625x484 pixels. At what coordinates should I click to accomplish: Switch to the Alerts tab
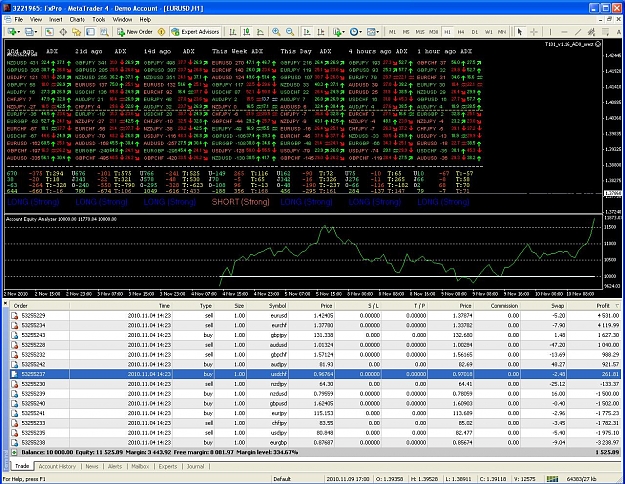pyautogui.click(x=115, y=466)
